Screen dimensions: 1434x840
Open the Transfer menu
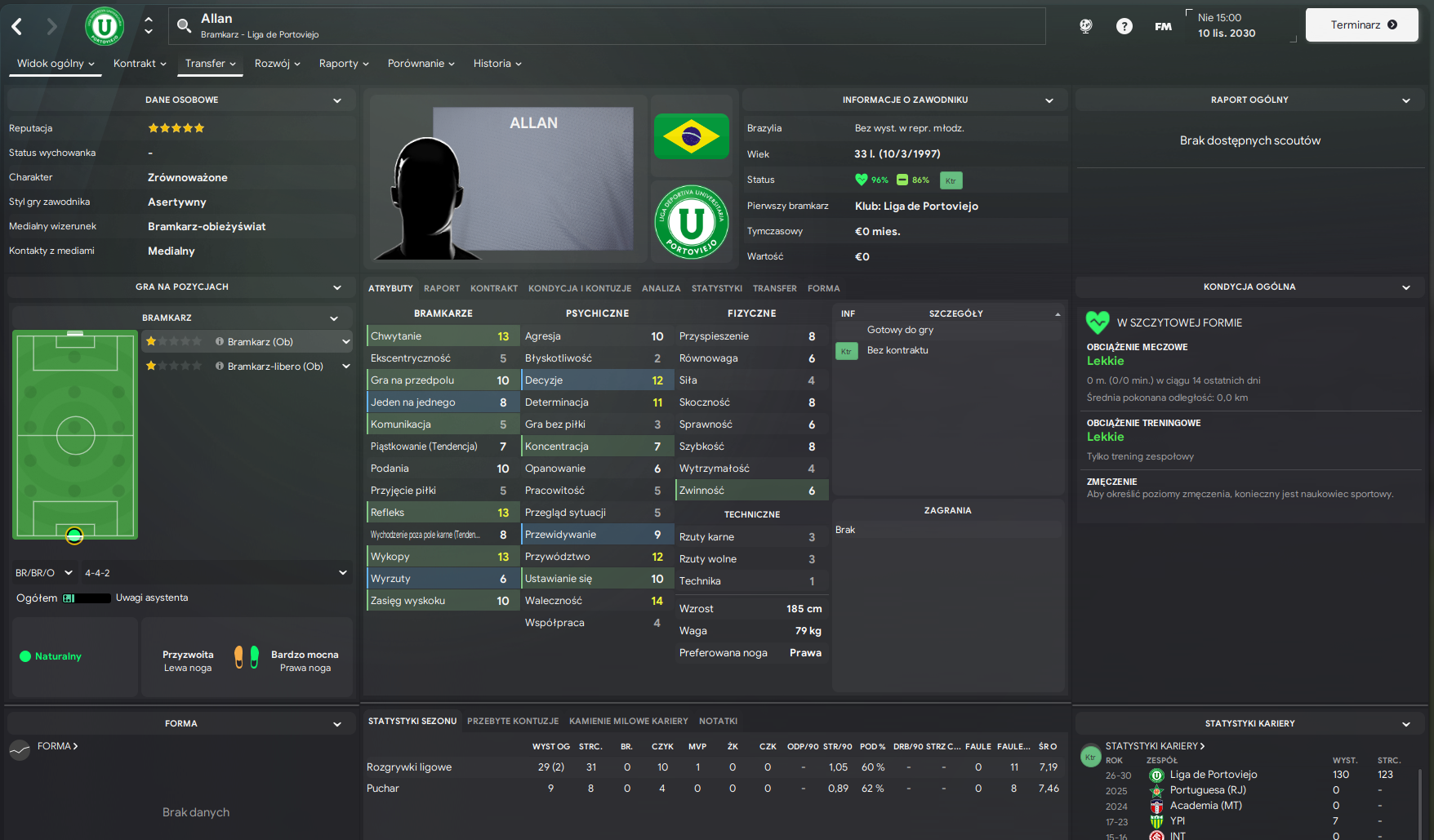[x=210, y=64]
